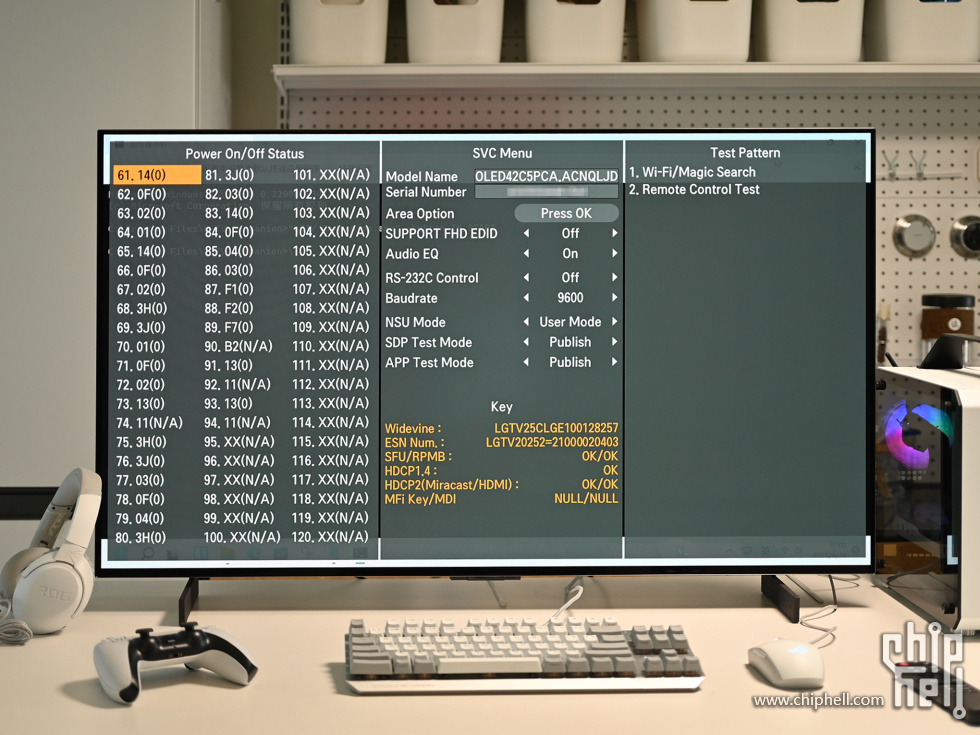Click the NSU Mode value User Mode
Image resolution: width=980 pixels, height=735 pixels.
point(570,322)
